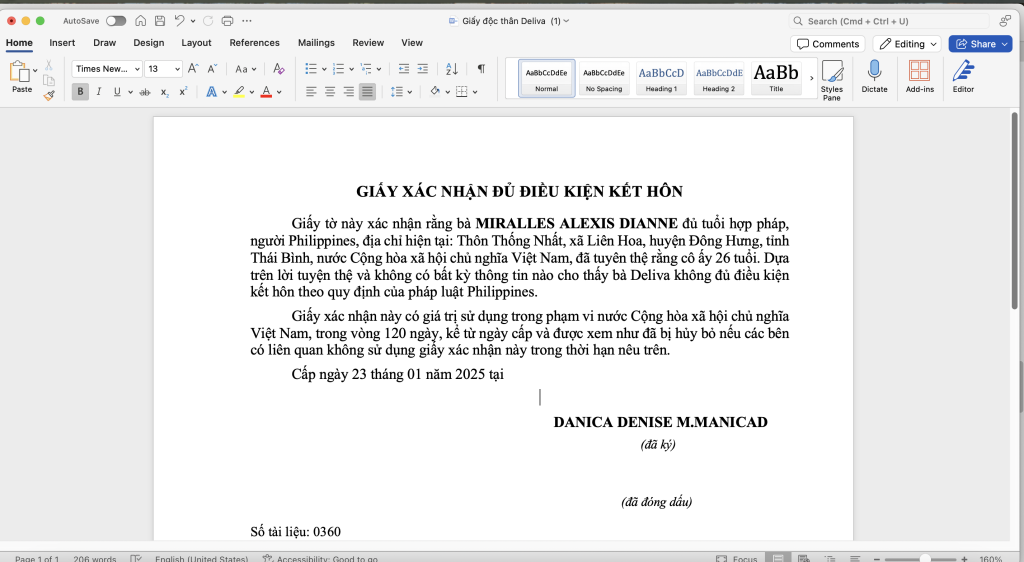Expand the font size dropdown showing 13
Image resolution: width=1024 pixels, height=562 pixels.
pos(177,69)
